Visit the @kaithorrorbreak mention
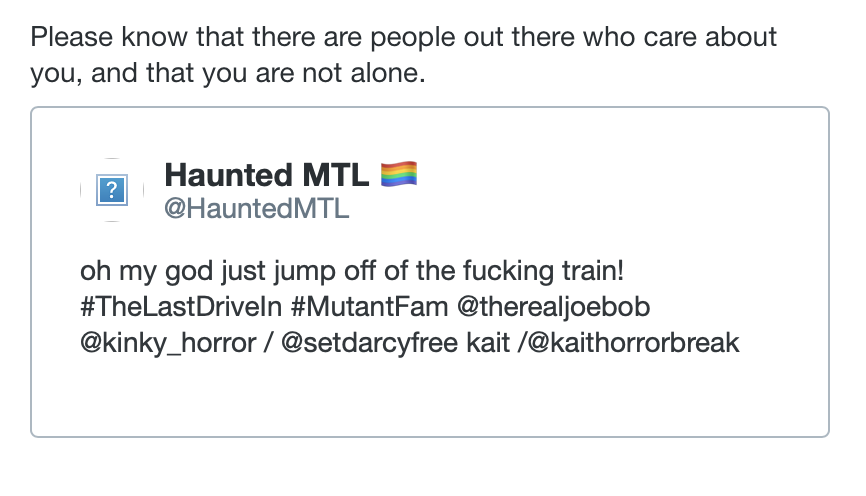The height and width of the screenshot is (496, 866). (633, 342)
